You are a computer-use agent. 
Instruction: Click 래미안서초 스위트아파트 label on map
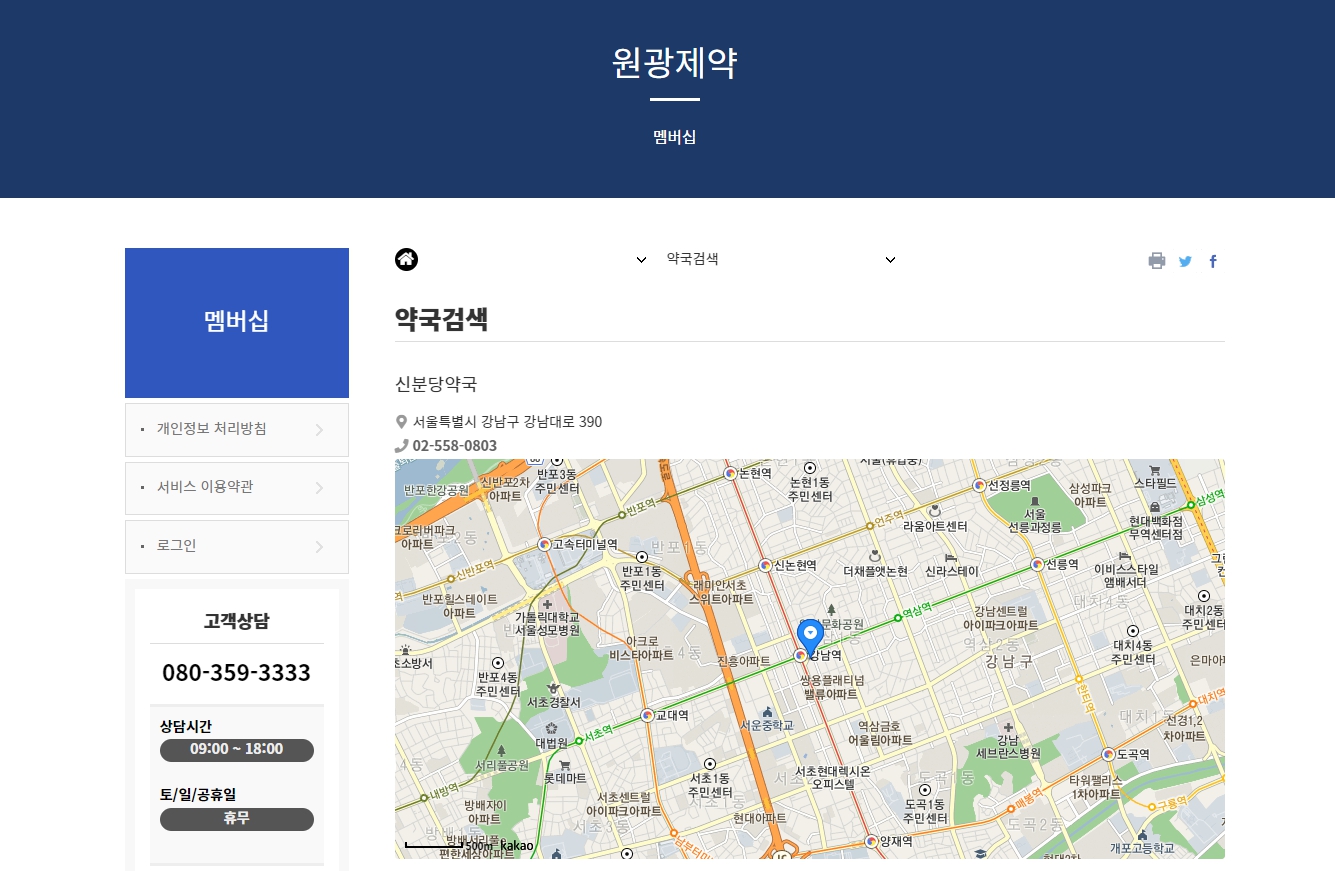720,591
